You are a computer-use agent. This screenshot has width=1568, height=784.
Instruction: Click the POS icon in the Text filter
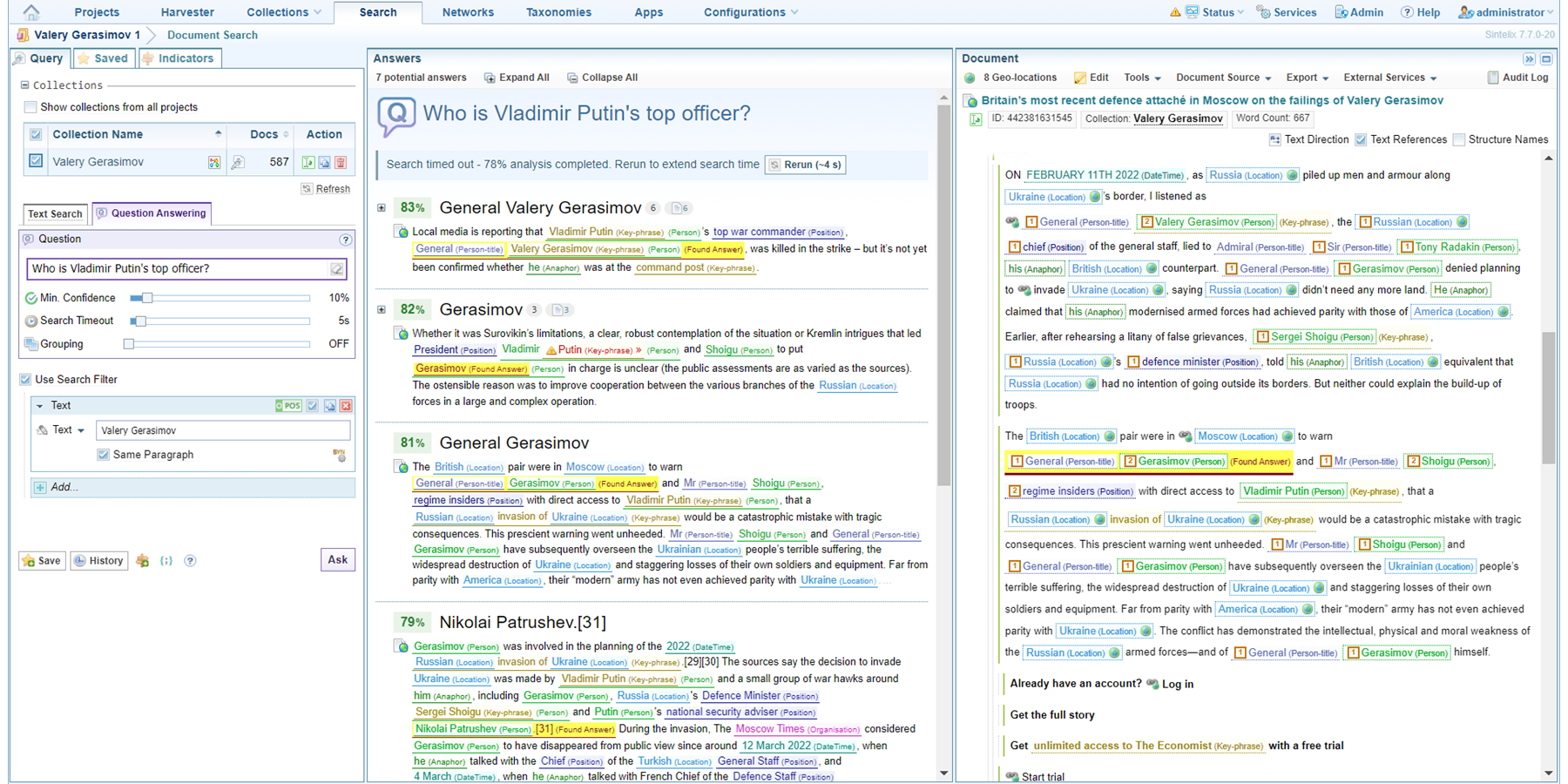(x=288, y=406)
